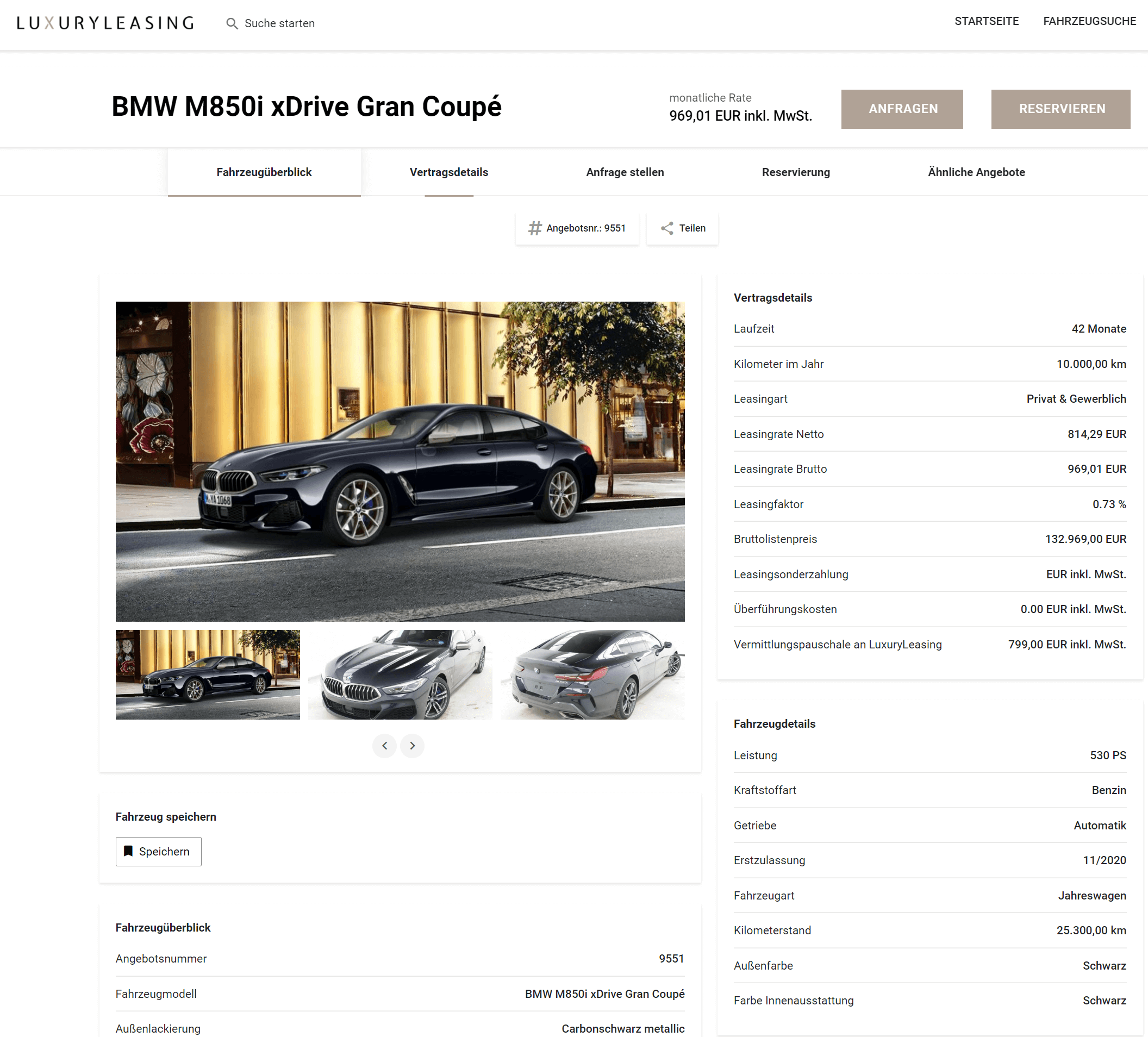Click the Überführungskosten value 0.00 EUR
The image size is (1148, 1037).
pos(1073,609)
